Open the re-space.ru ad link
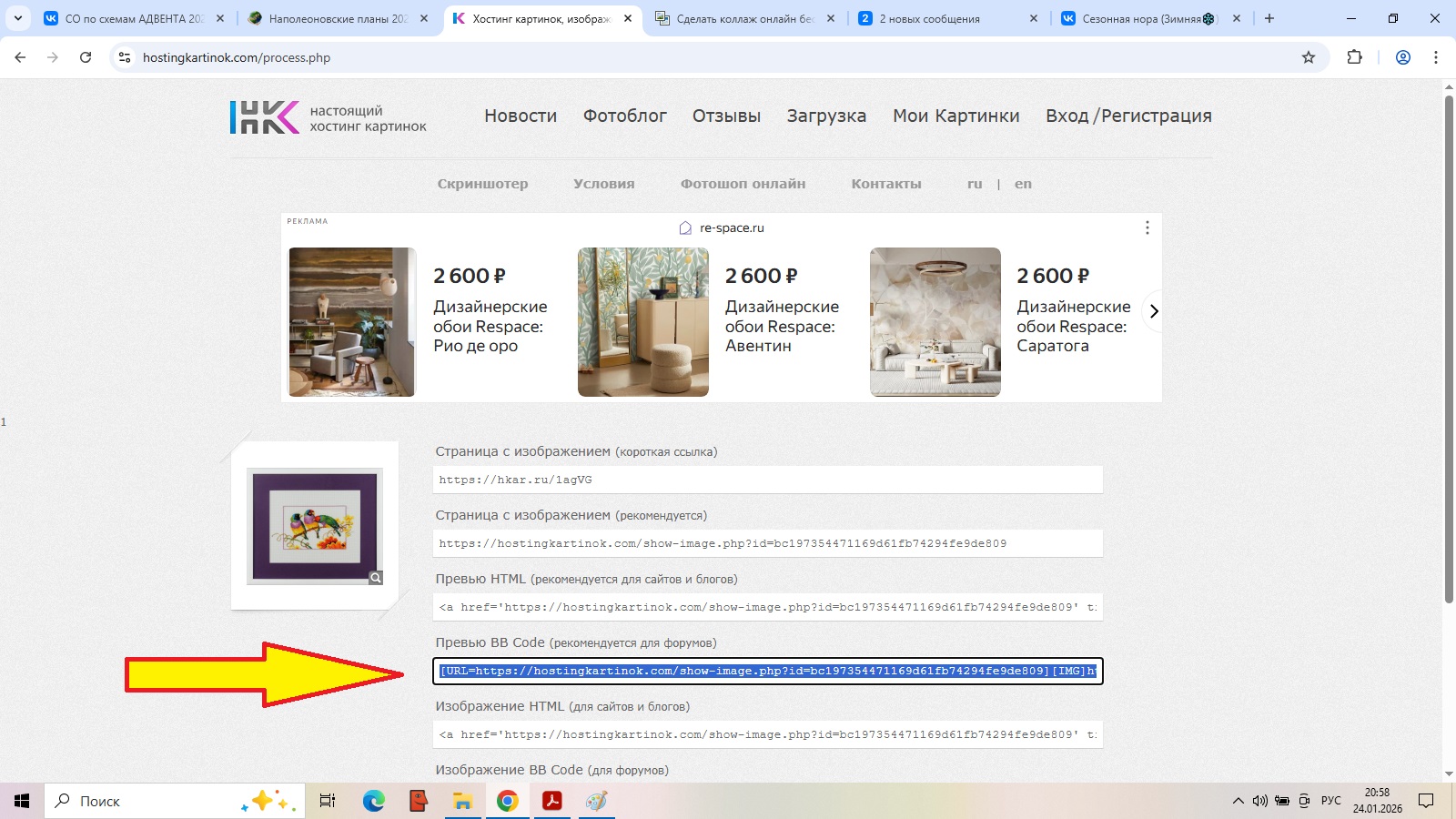Screen dimensions: 1456x819 pyautogui.click(x=732, y=228)
